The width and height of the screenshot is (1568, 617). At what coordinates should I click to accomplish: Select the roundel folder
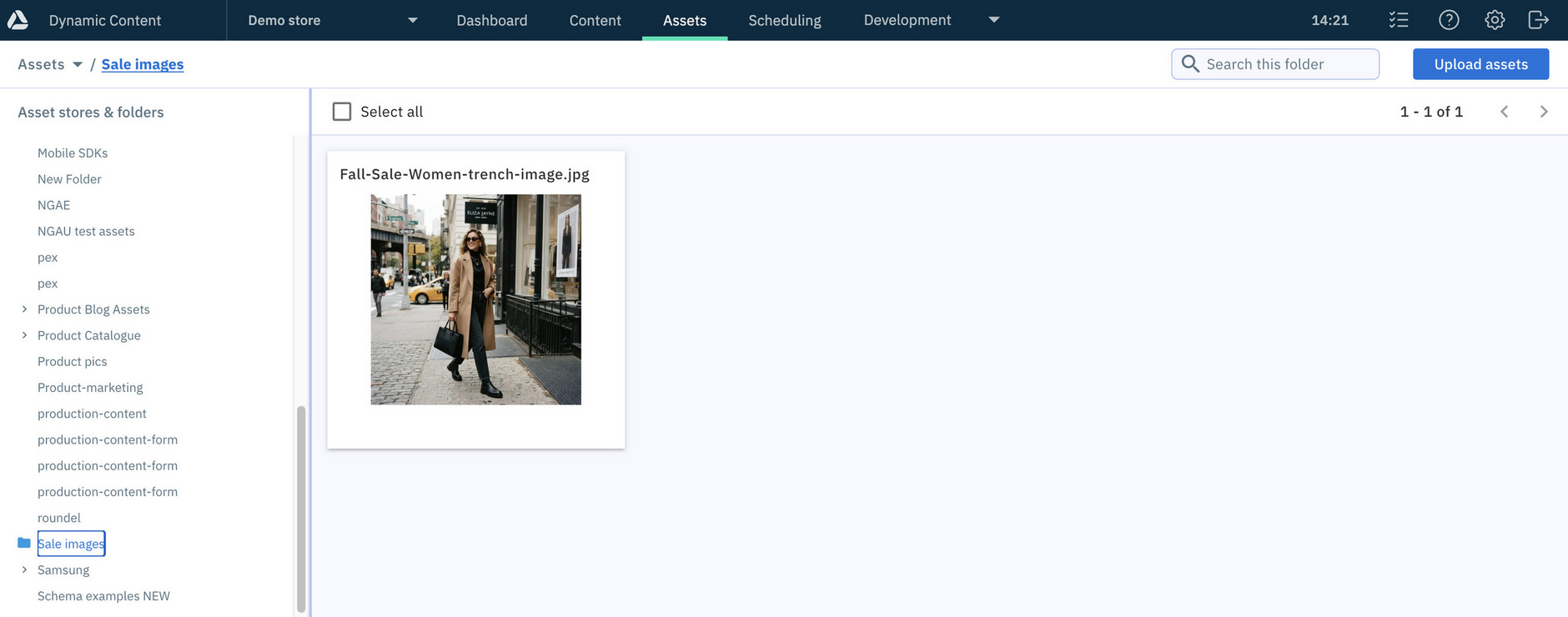(59, 518)
